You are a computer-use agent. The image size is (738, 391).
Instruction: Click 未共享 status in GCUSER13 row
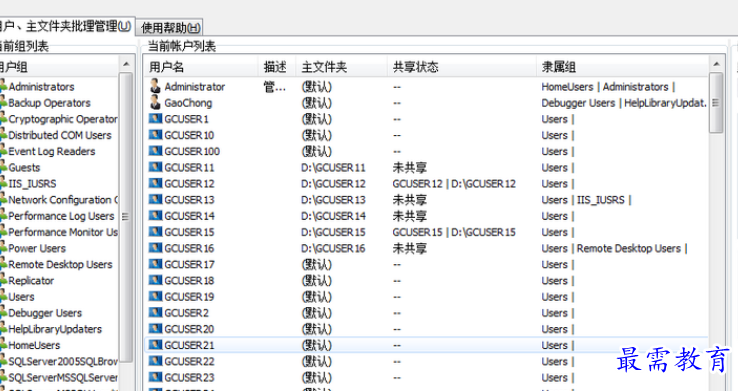coord(410,199)
